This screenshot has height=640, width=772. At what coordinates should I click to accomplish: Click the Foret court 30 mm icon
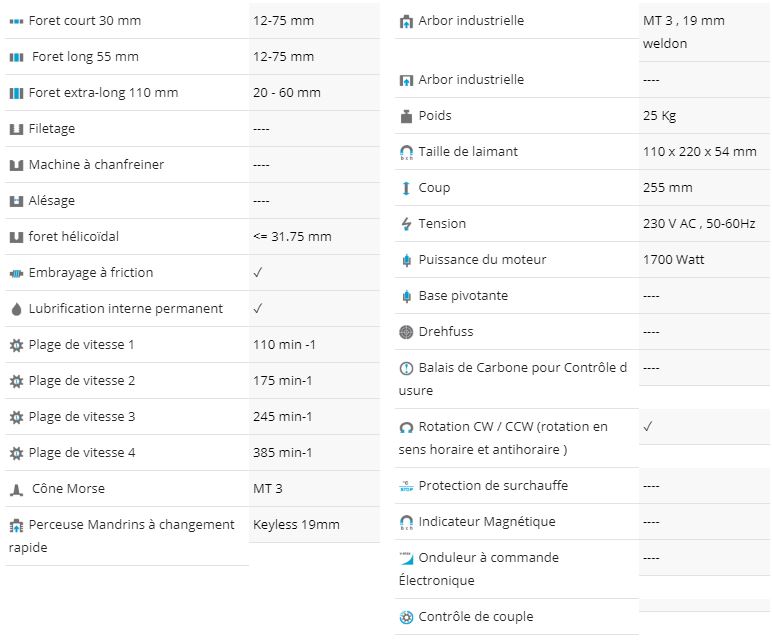16,21
